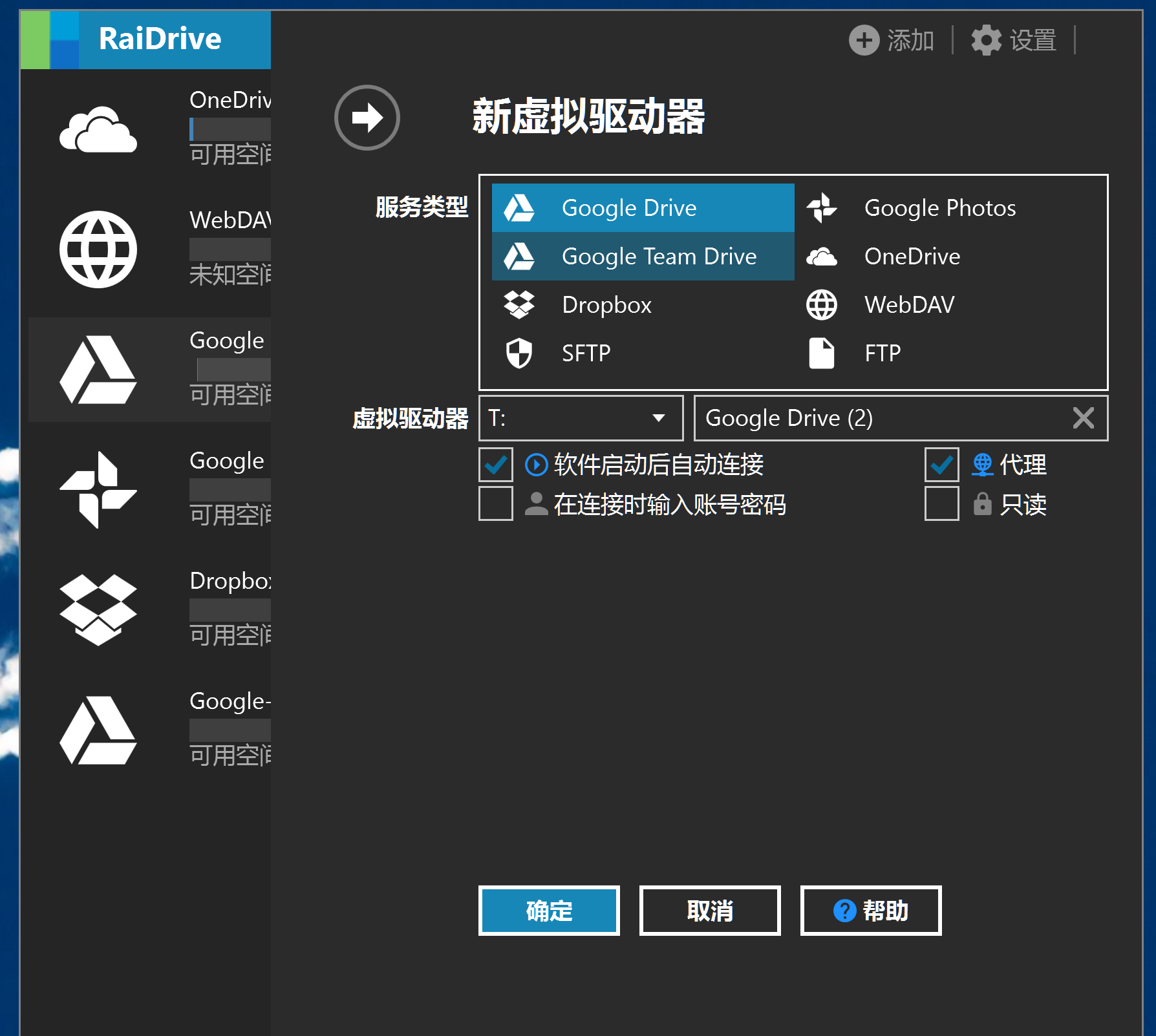Screen dimensions: 1156x1036
Task: Enable the read-only checkbox
Action: [x=941, y=504]
